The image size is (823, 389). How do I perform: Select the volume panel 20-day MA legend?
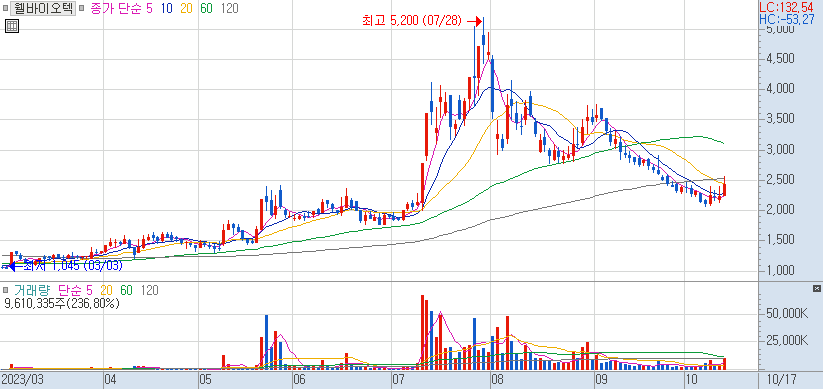107,290
